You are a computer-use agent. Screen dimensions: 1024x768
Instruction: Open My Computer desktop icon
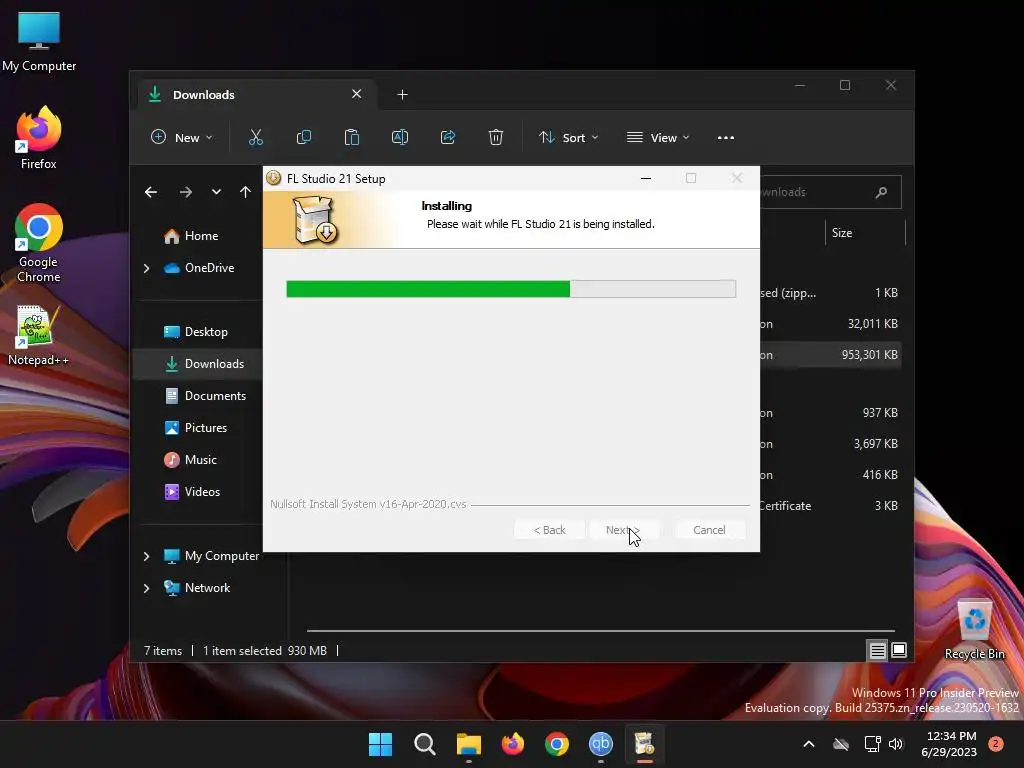[x=39, y=41]
